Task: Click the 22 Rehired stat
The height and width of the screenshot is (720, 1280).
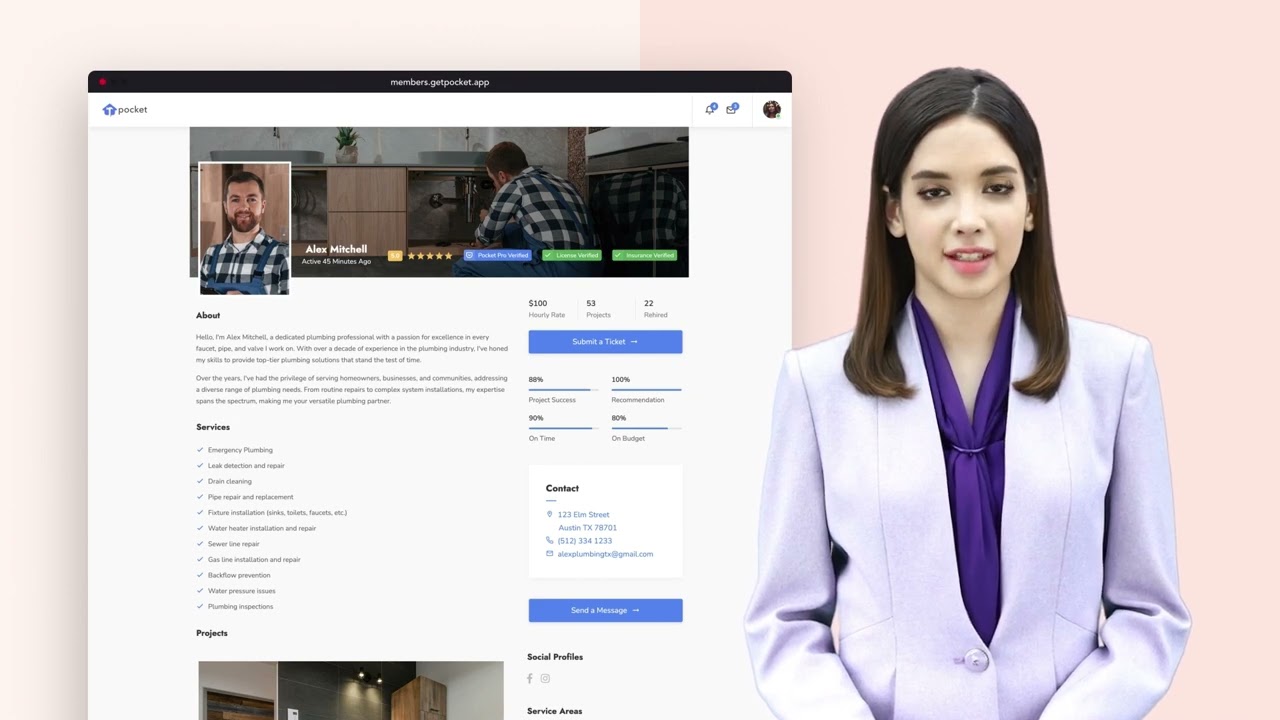Action: tap(655, 308)
